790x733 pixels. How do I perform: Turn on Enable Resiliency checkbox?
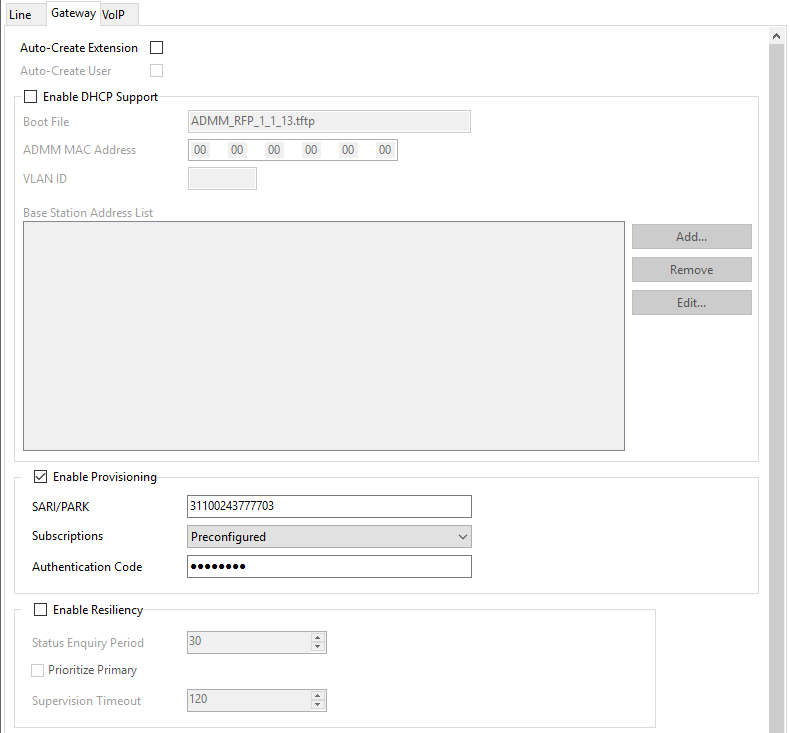[40, 610]
